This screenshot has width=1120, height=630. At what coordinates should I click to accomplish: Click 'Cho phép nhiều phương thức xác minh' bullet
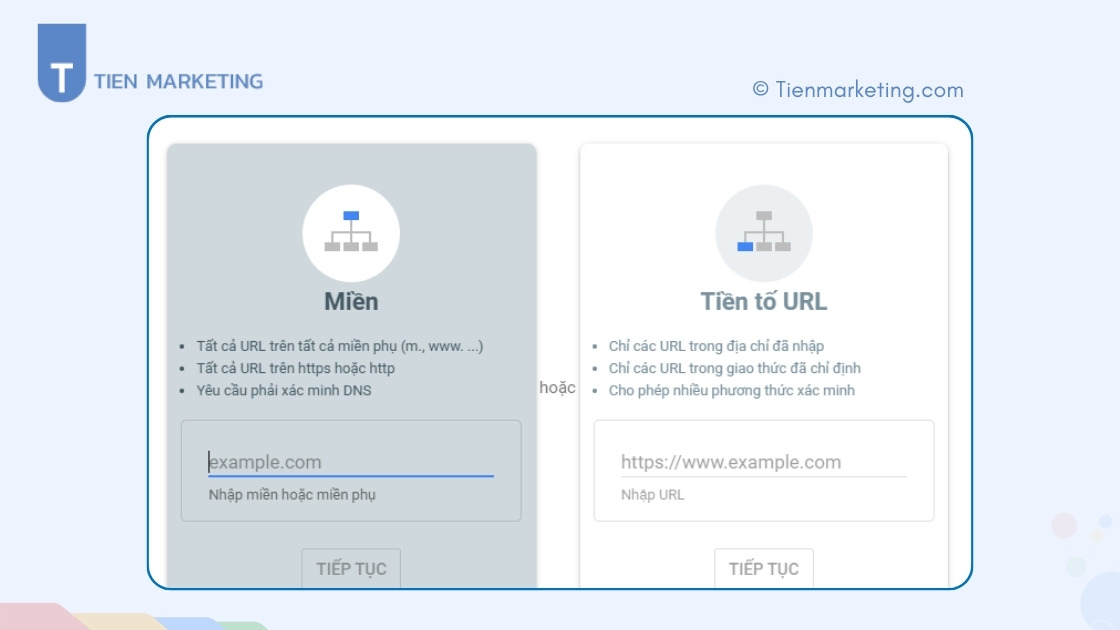click(x=731, y=390)
